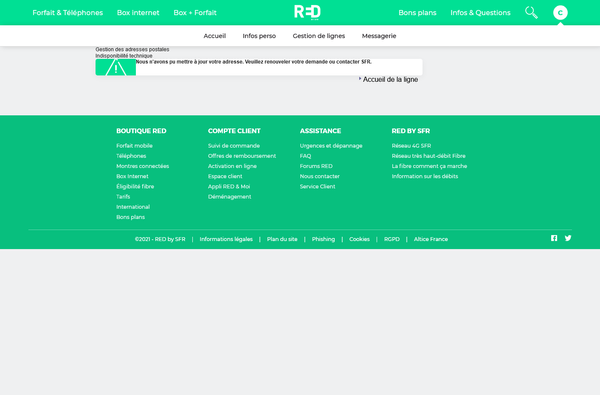The height and width of the screenshot is (395, 600).
Task: Switch to the Accueil tab
Action: coord(215,36)
